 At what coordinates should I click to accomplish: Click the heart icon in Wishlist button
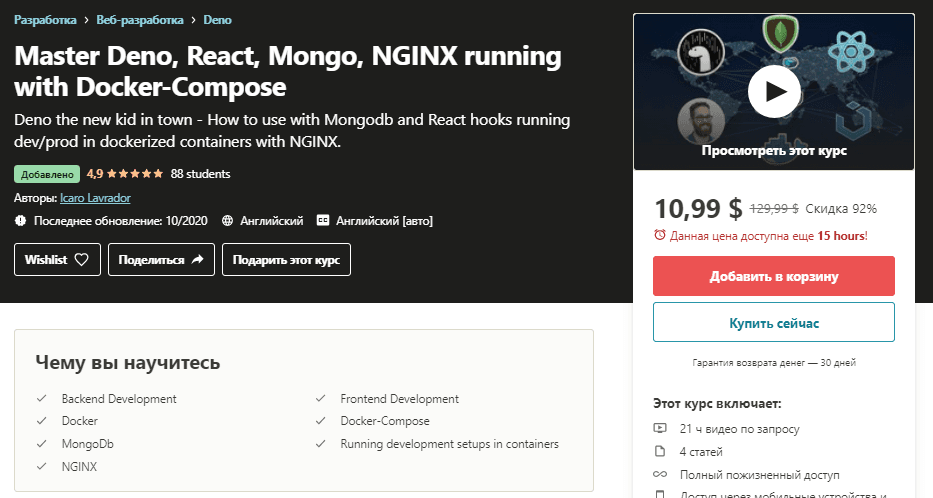(x=82, y=259)
